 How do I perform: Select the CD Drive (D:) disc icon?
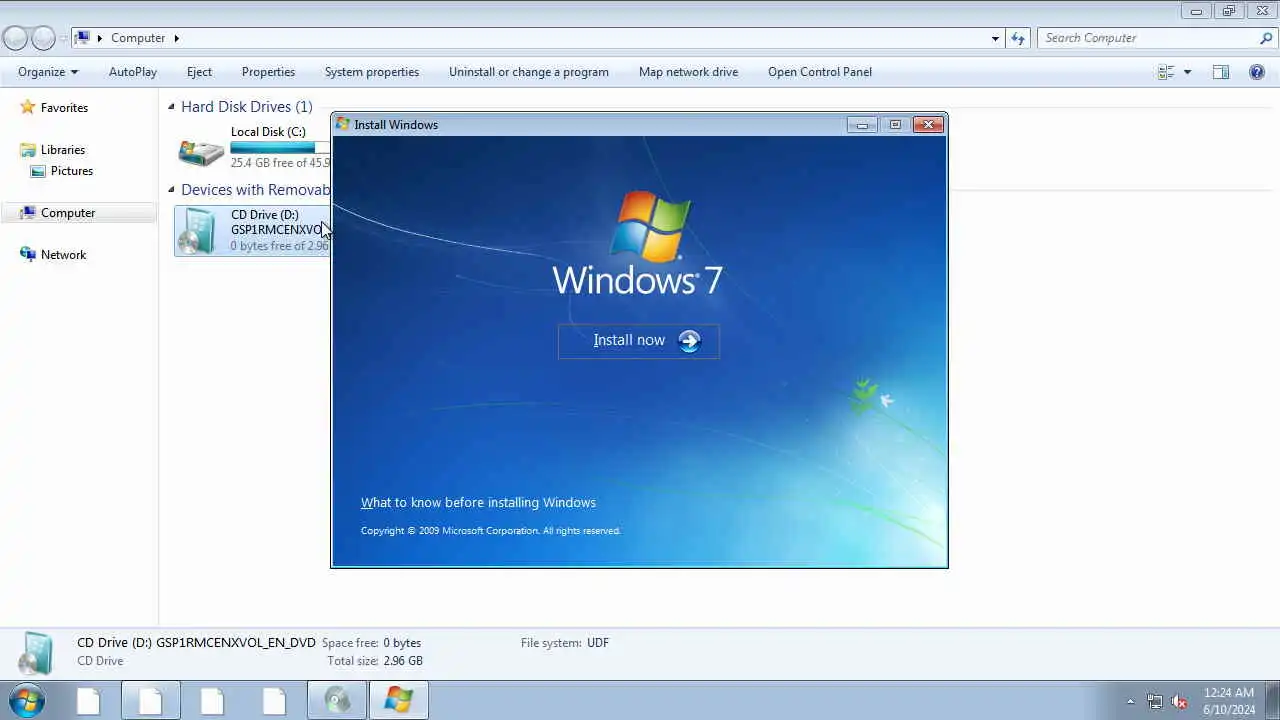198,231
